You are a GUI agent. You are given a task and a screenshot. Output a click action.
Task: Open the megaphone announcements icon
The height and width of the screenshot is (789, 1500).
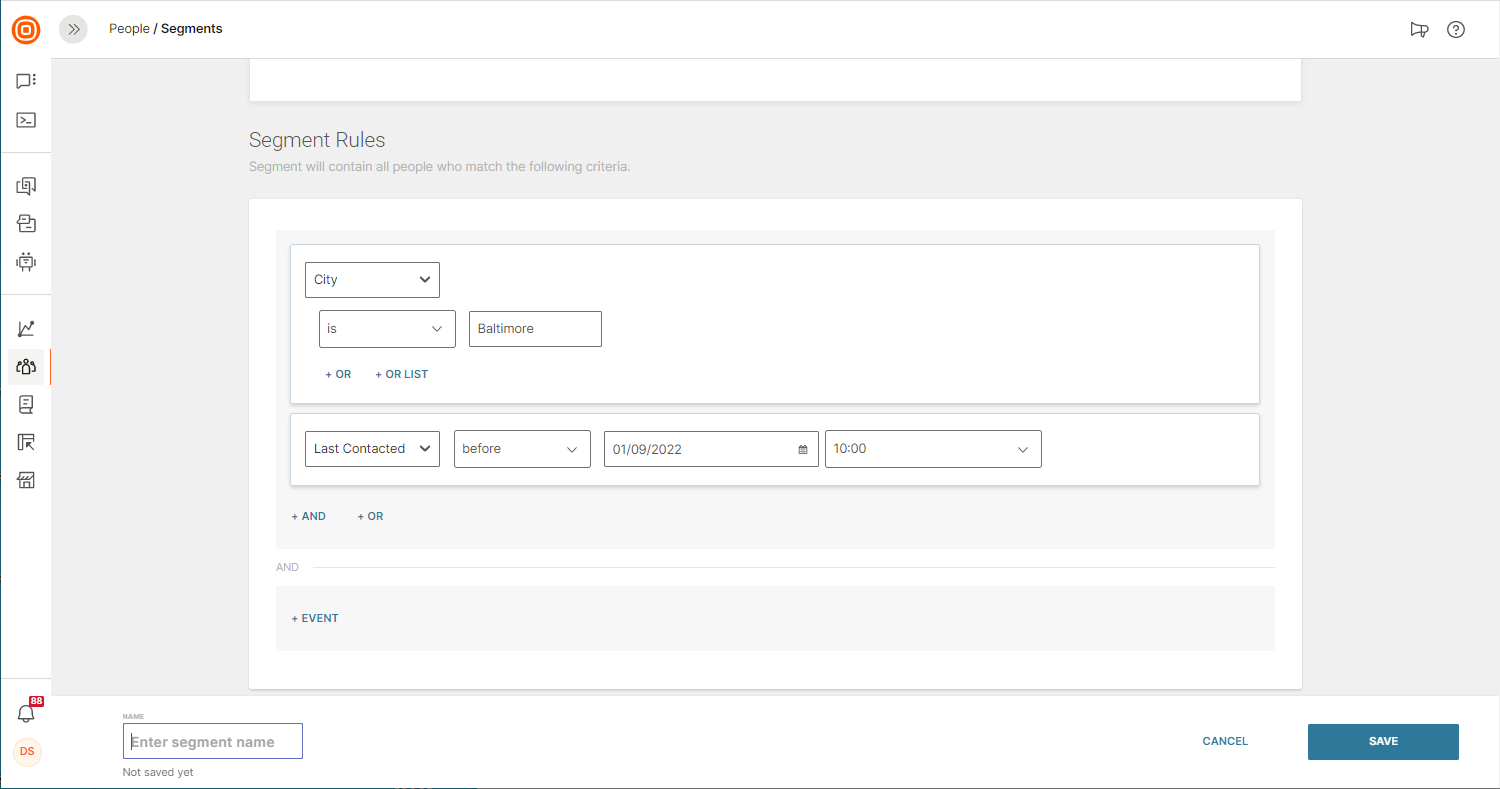[x=1419, y=30]
